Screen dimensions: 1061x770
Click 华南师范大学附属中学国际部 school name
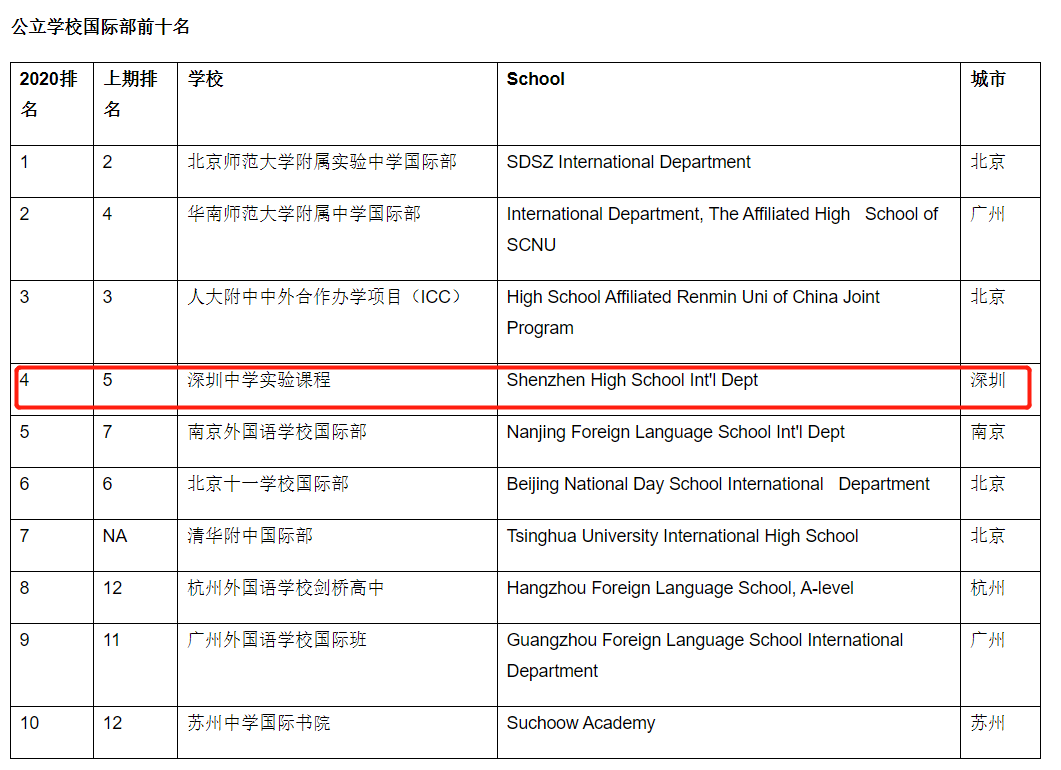(304, 214)
